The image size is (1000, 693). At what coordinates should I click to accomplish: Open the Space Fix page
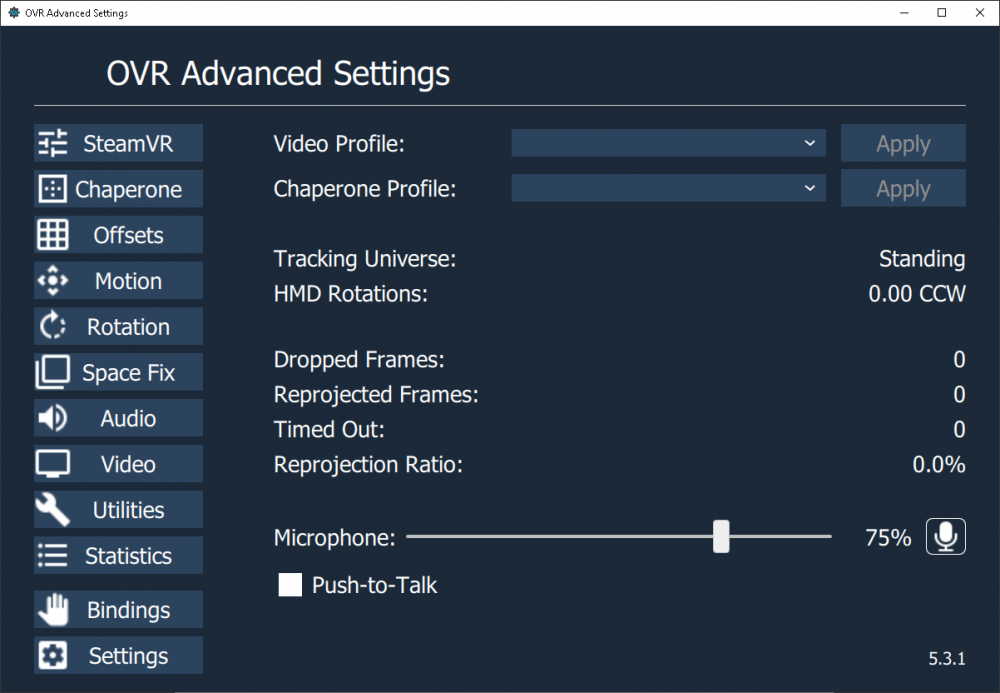tap(119, 373)
